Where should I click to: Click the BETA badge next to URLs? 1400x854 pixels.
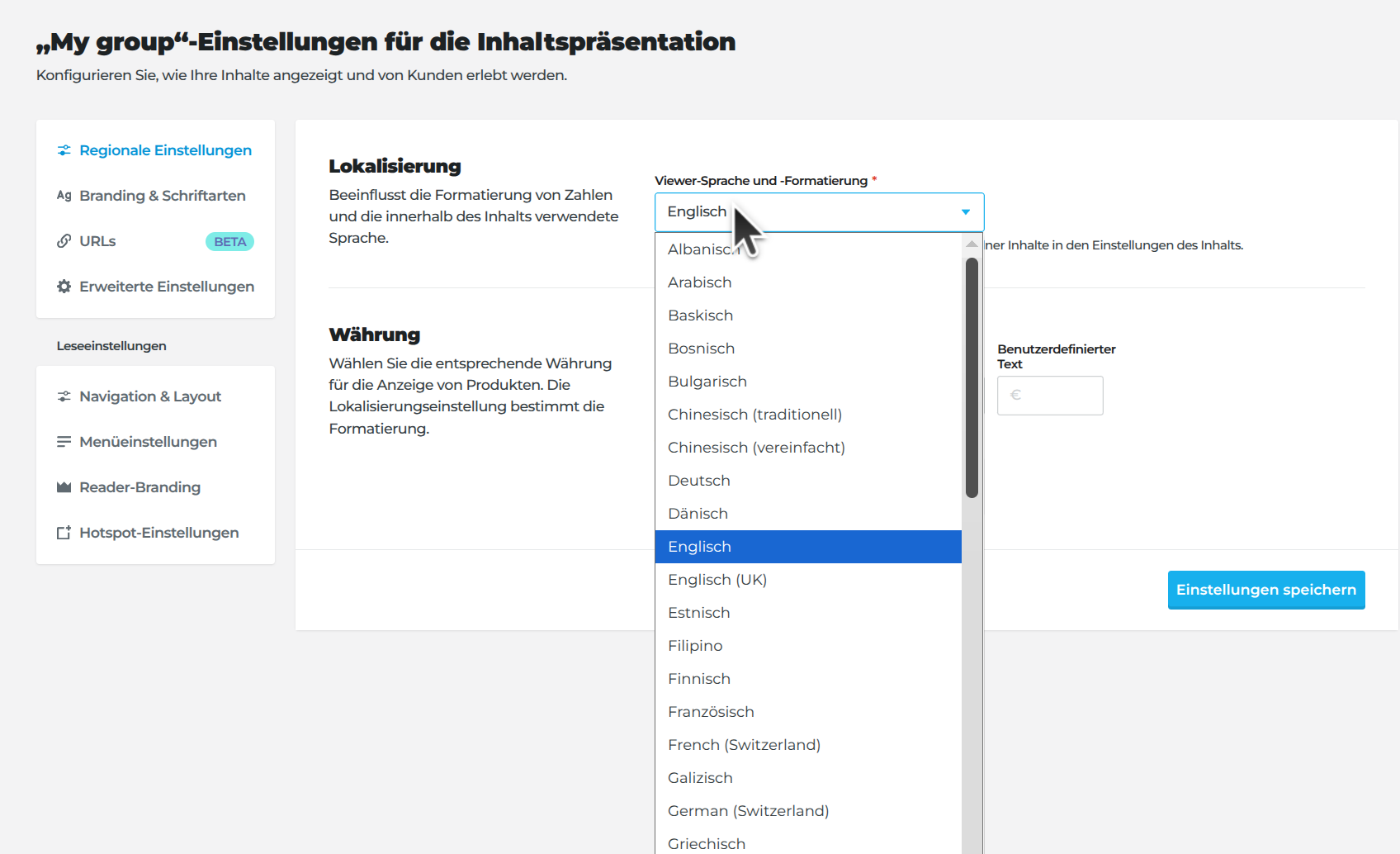click(x=229, y=242)
